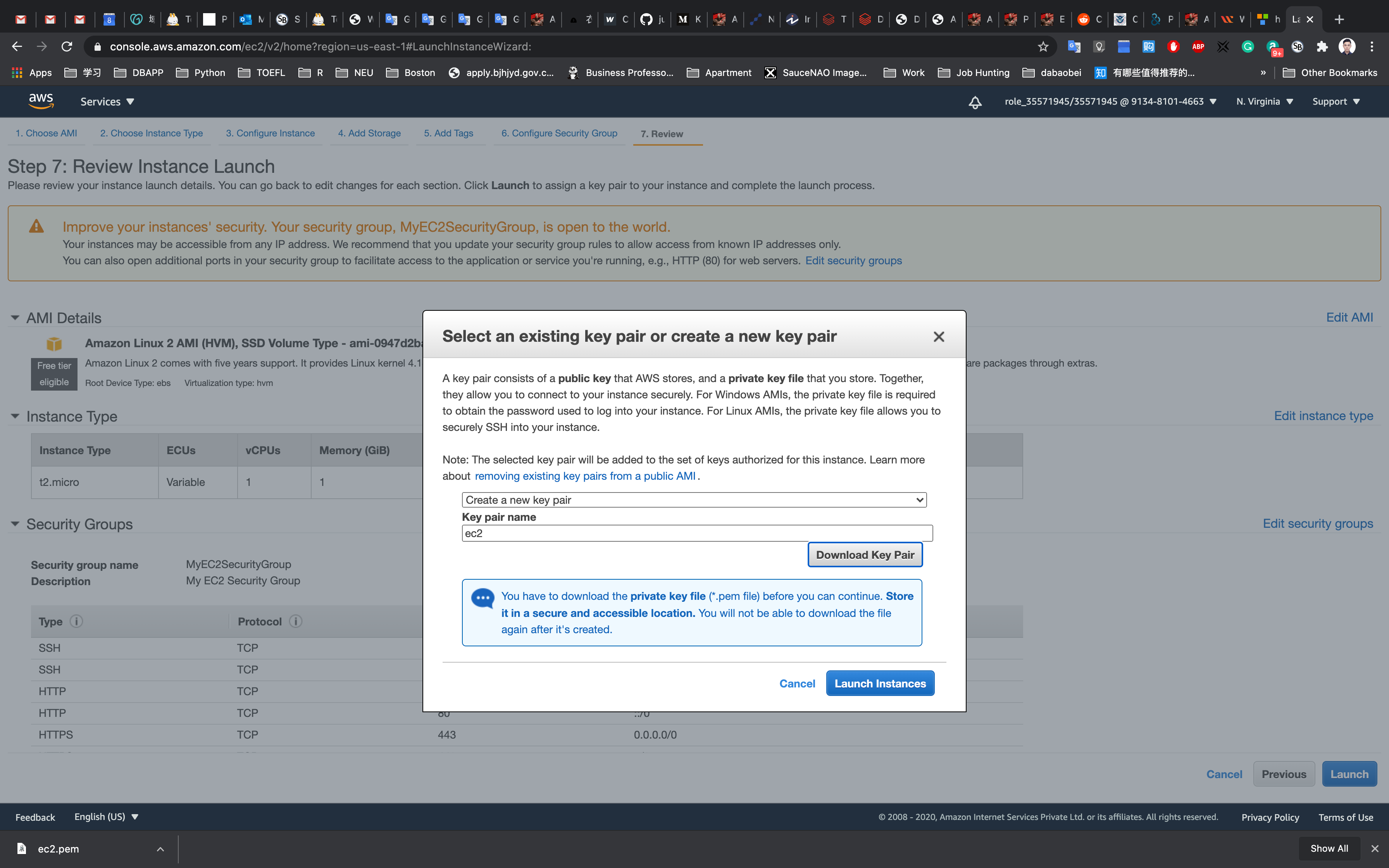
Task: Open the Create a new key pair dropdown
Action: tap(694, 499)
